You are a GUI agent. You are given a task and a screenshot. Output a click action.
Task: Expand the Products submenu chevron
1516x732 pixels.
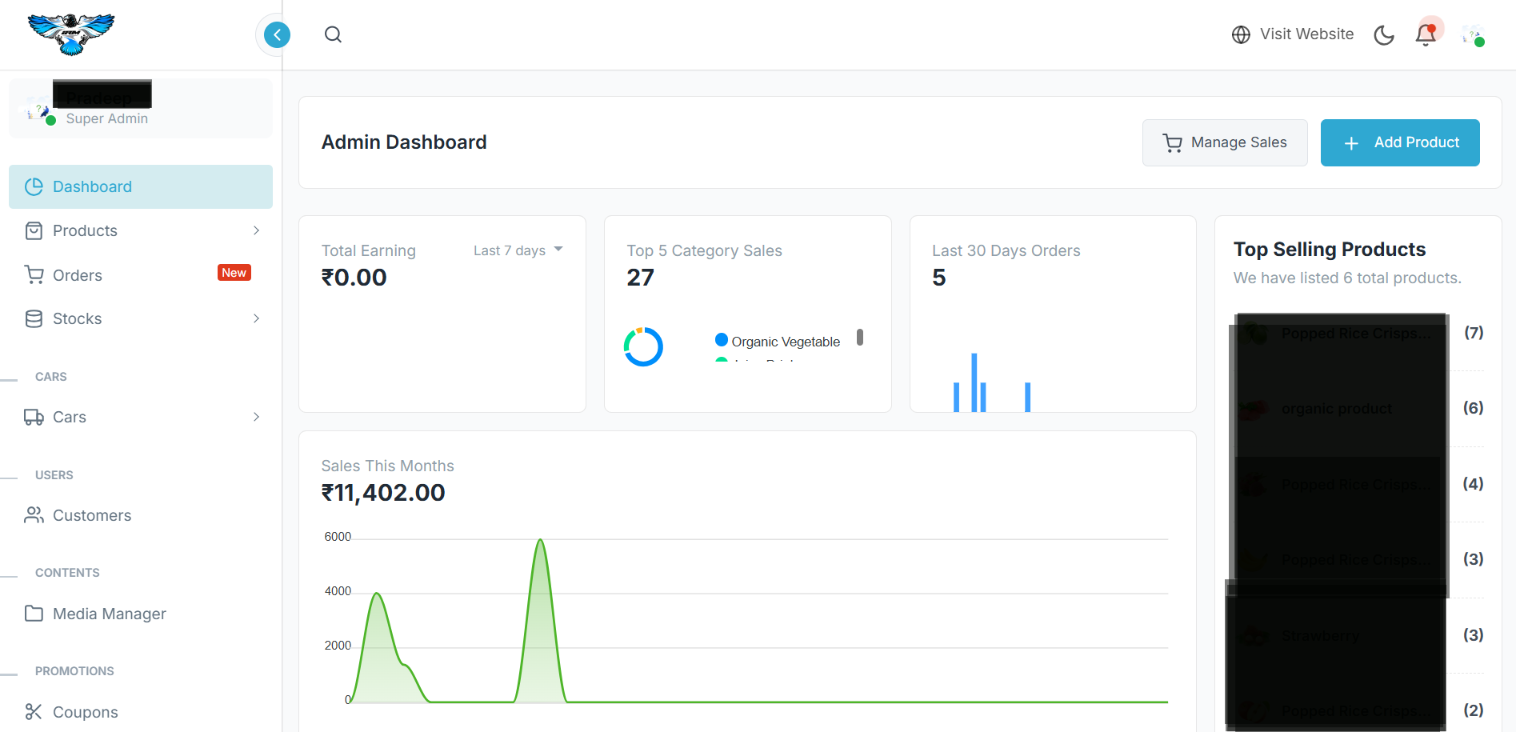point(256,231)
